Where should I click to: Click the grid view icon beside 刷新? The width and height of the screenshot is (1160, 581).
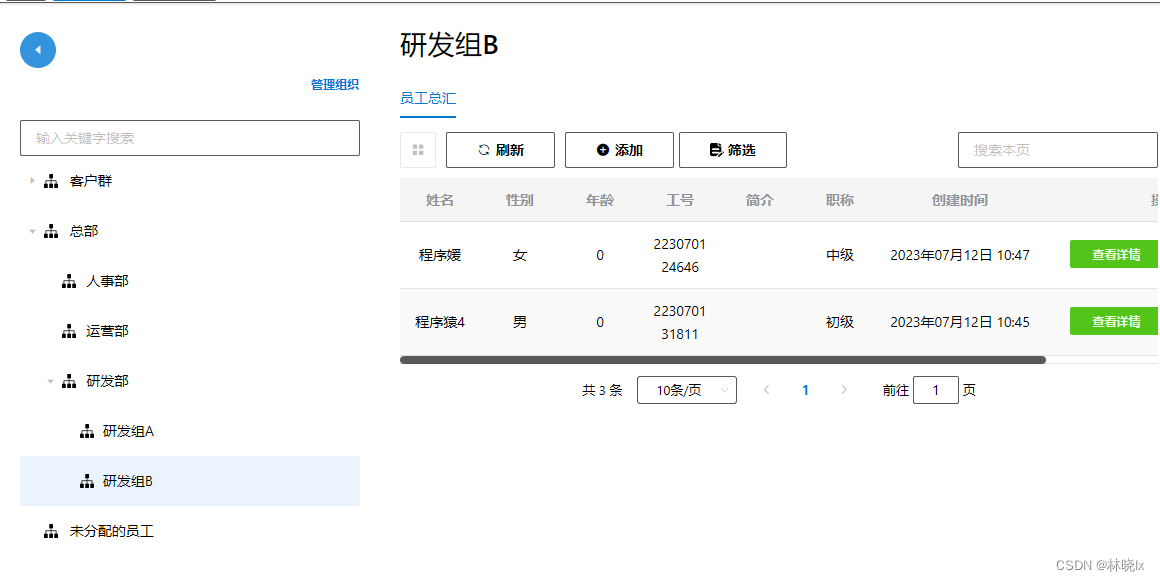pyautogui.click(x=418, y=150)
